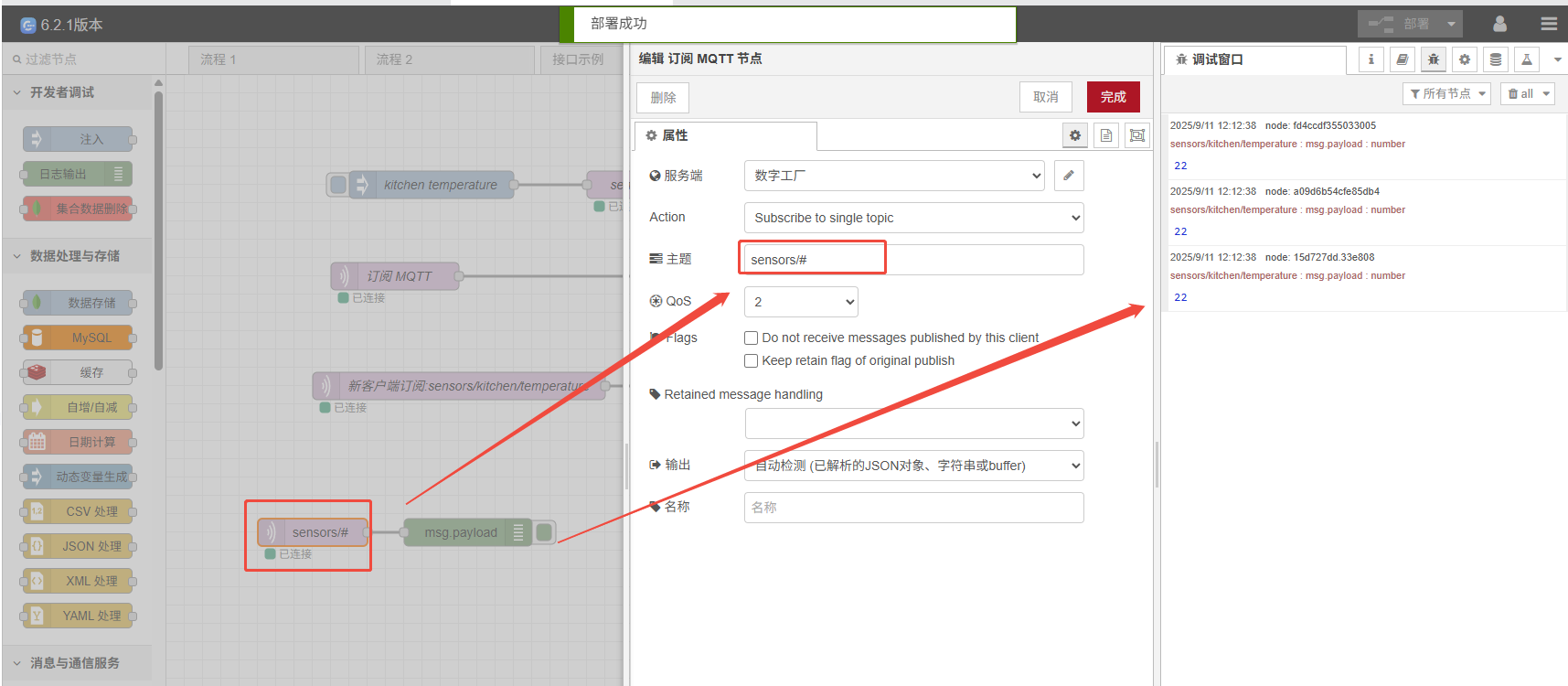The height and width of the screenshot is (686, 1568).
Task: Open the 输出 output type dropdown
Action: click(x=914, y=466)
